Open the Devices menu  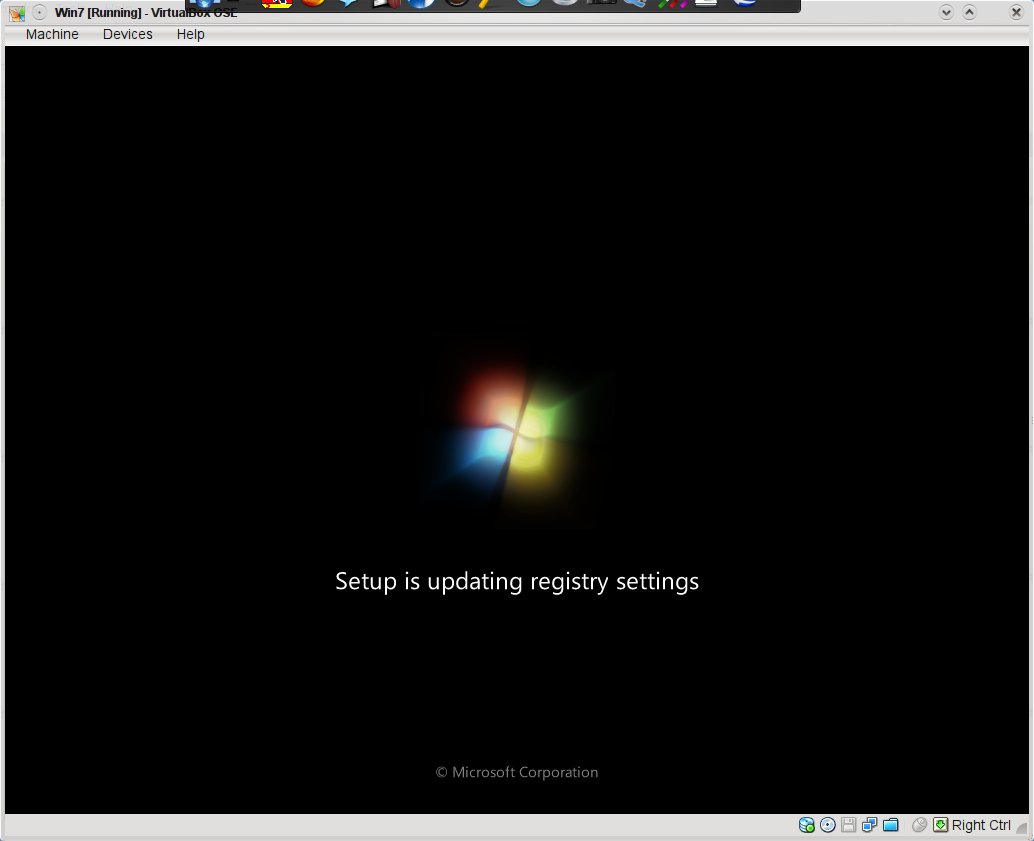click(127, 34)
